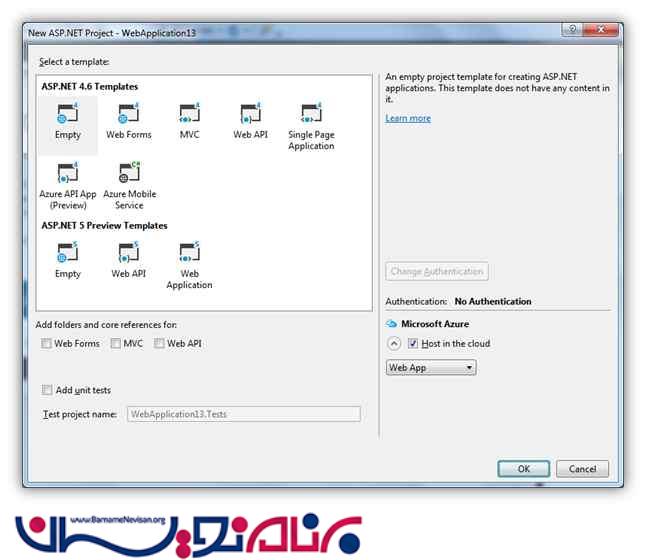Click the 'Single Page Application' label text
The image size is (646, 560).
pyautogui.click(x=311, y=140)
